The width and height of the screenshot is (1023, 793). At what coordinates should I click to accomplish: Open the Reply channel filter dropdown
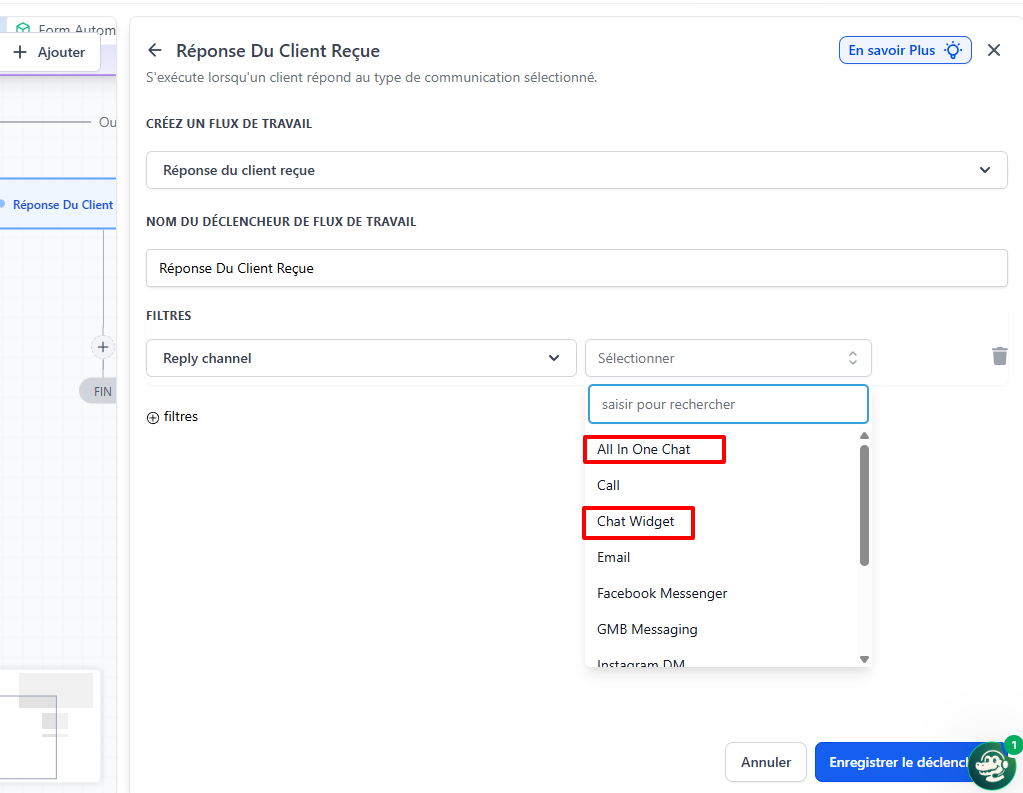361,358
